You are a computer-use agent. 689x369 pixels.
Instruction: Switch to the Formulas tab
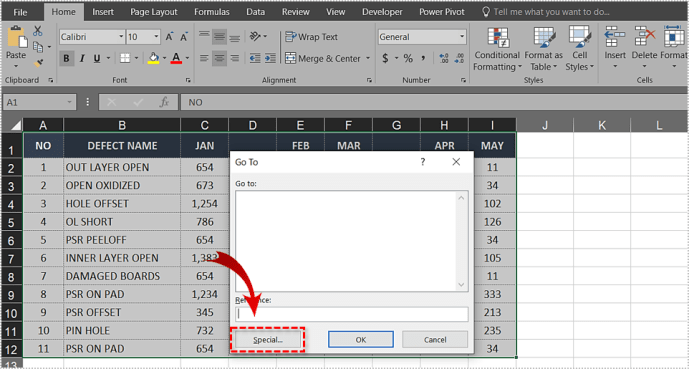pyautogui.click(x=212, y=12)
